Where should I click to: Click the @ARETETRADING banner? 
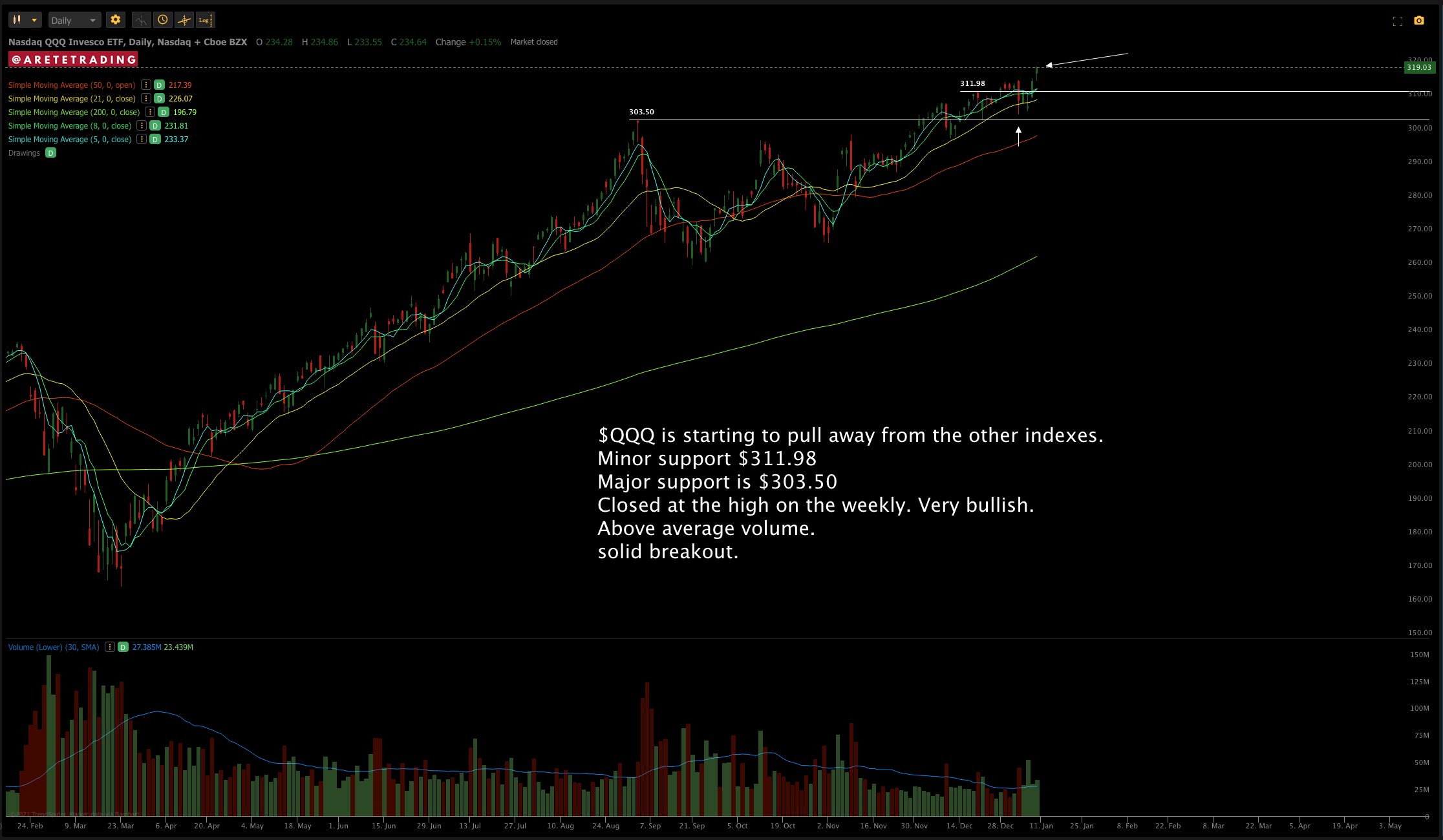[73, 59]
